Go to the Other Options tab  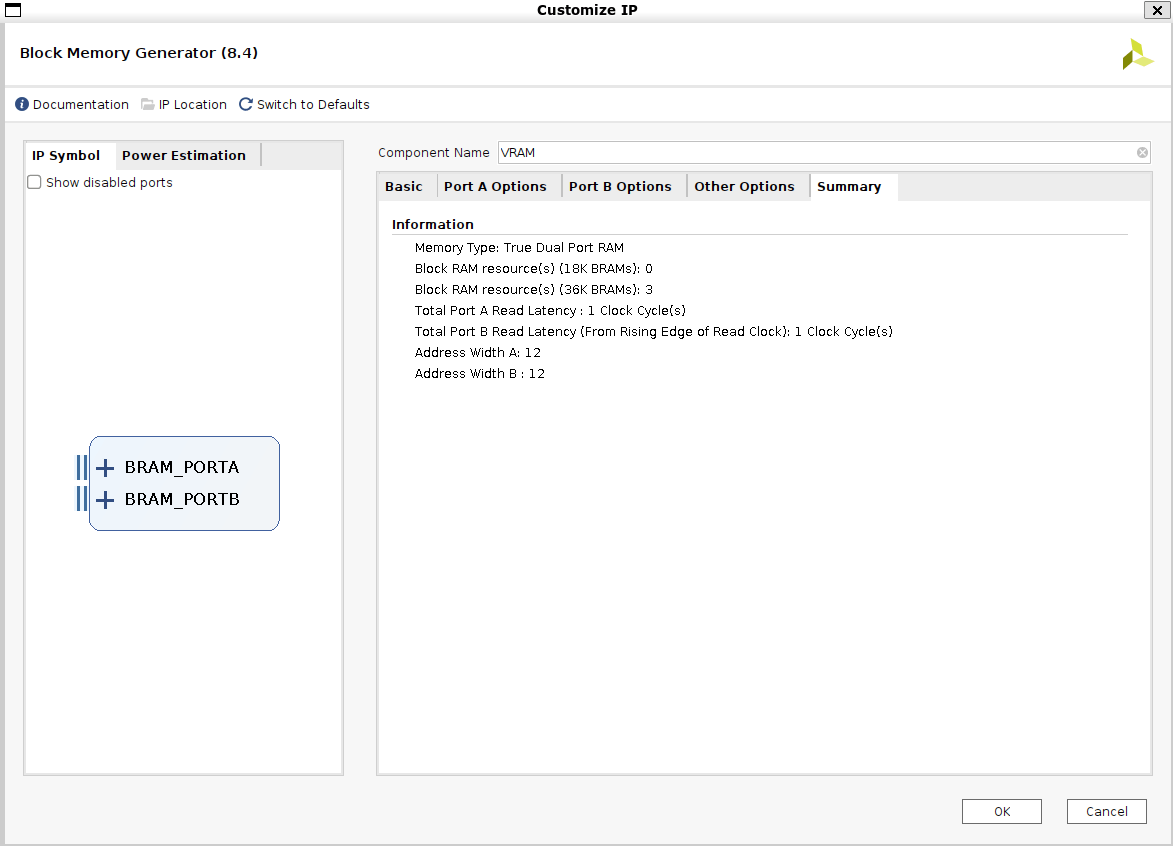744,186
